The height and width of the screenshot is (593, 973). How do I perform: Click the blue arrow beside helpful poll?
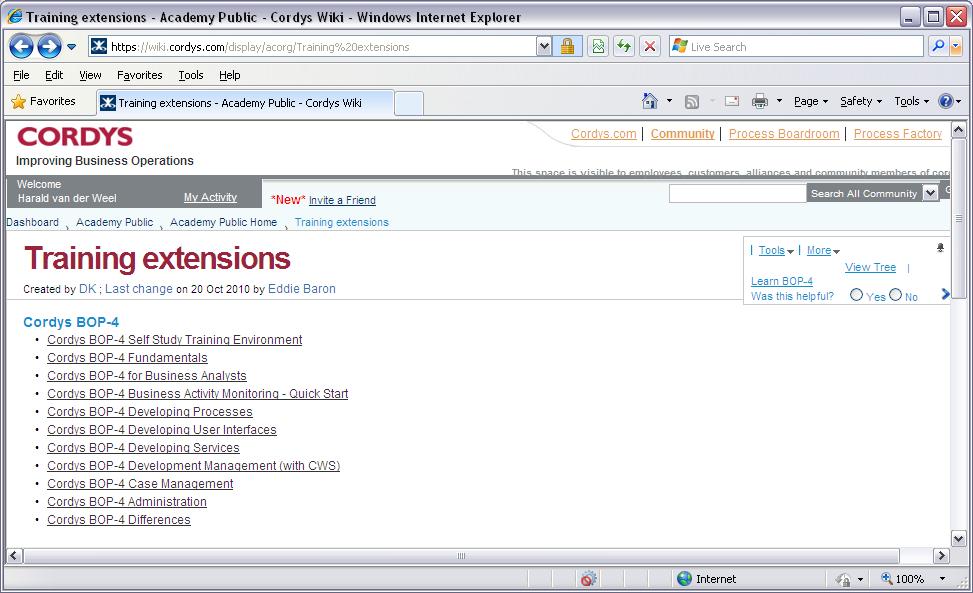click(945, 294)
